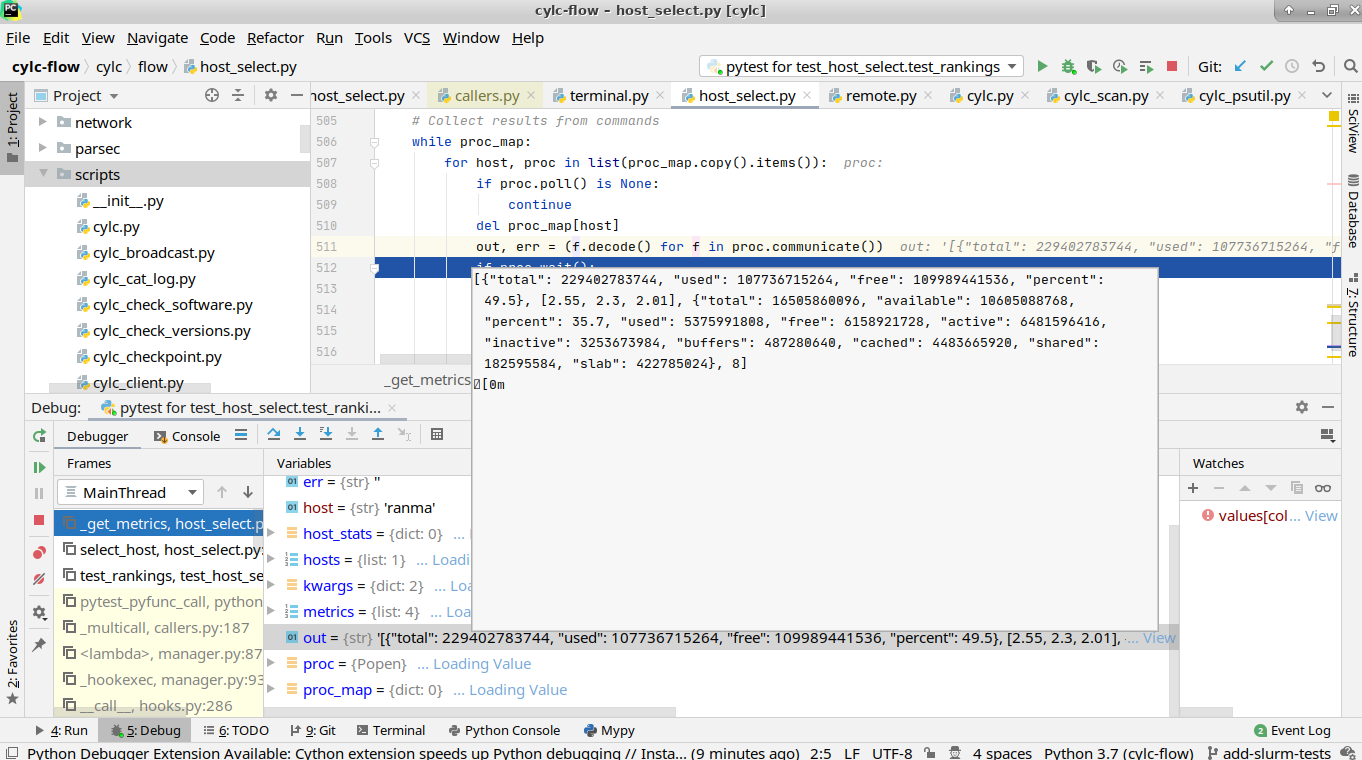Image resolution: width=1362 pixels, height=760 pixels.
Task: Switch to the debugger Console tab
Action: (187, 436)
